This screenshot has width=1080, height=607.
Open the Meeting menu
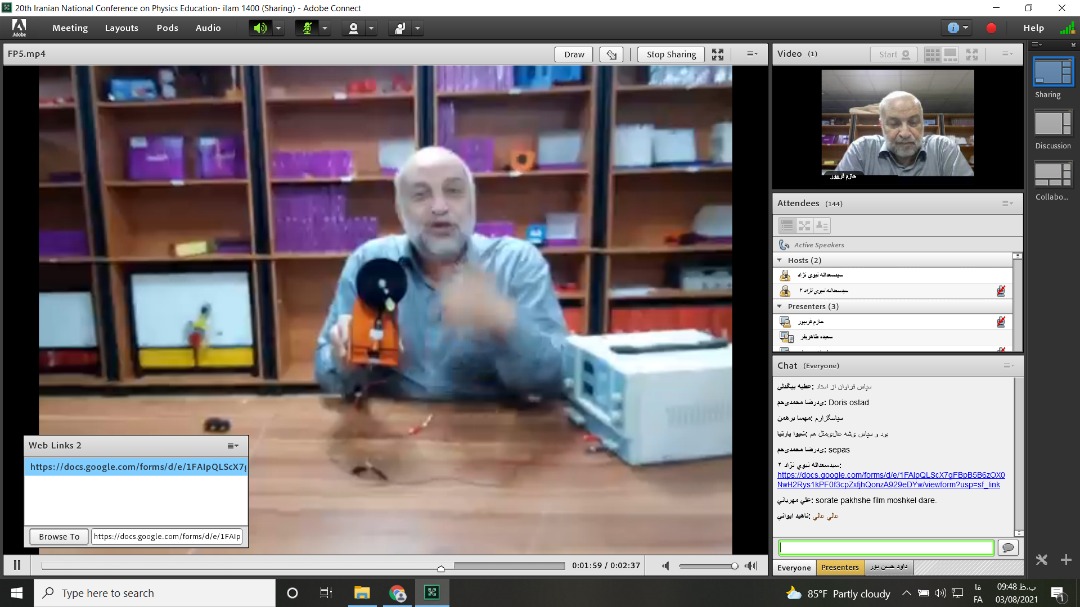tap(70, 28)
